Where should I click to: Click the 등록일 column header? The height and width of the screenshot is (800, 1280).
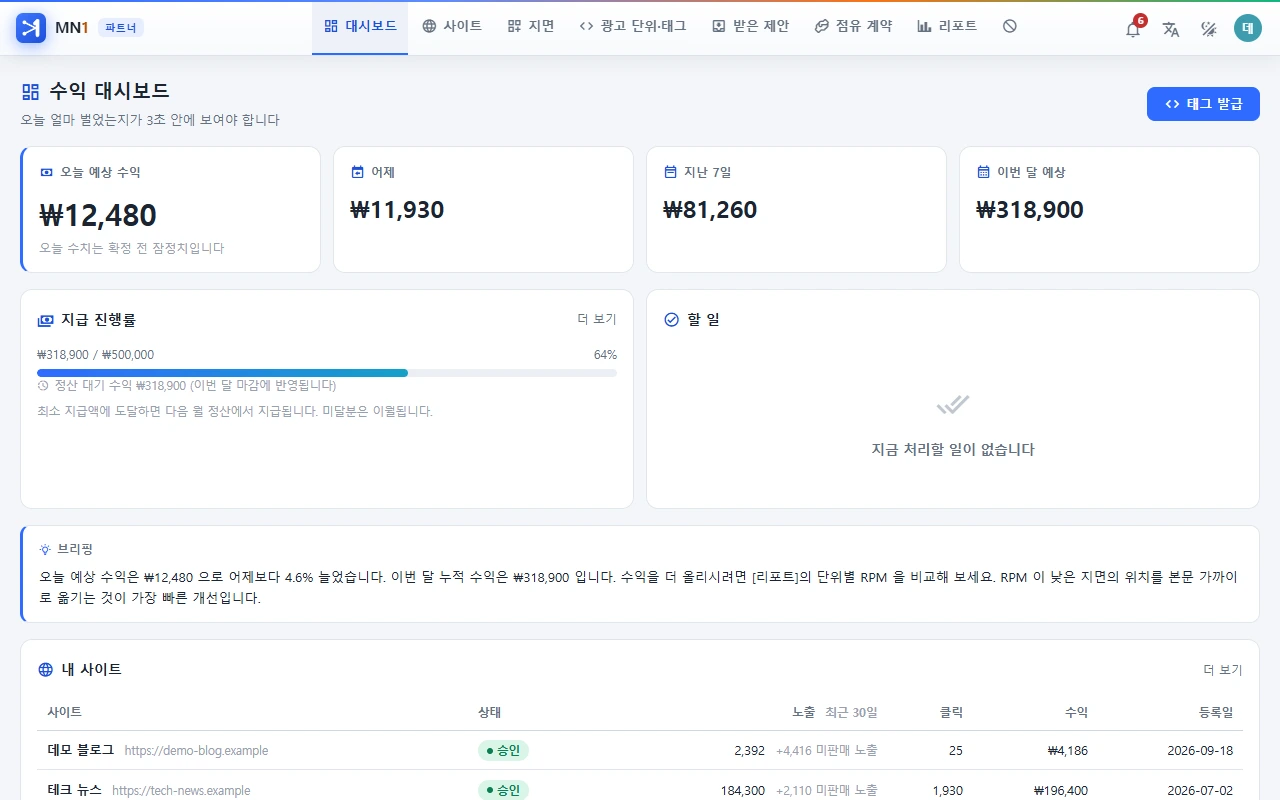(x=1216, y=712)
